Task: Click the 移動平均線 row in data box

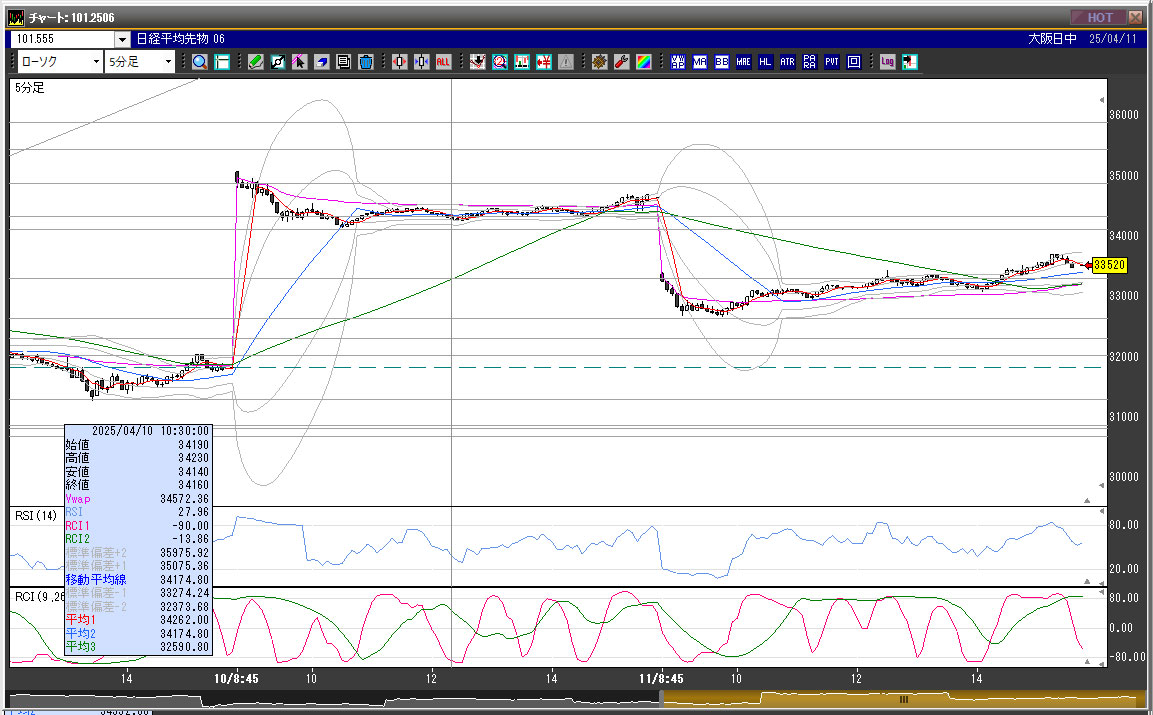Action: (x=138, y=580)
